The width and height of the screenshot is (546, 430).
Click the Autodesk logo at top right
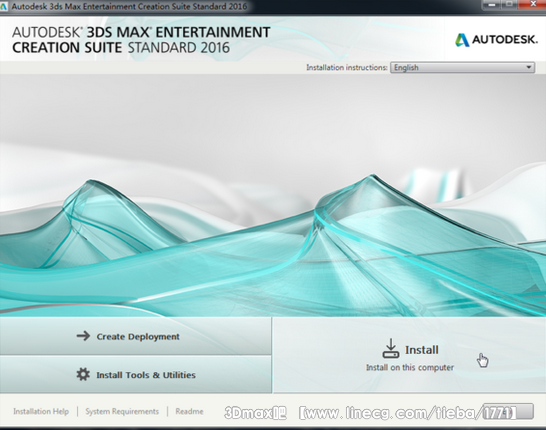[x=497, y=40]
